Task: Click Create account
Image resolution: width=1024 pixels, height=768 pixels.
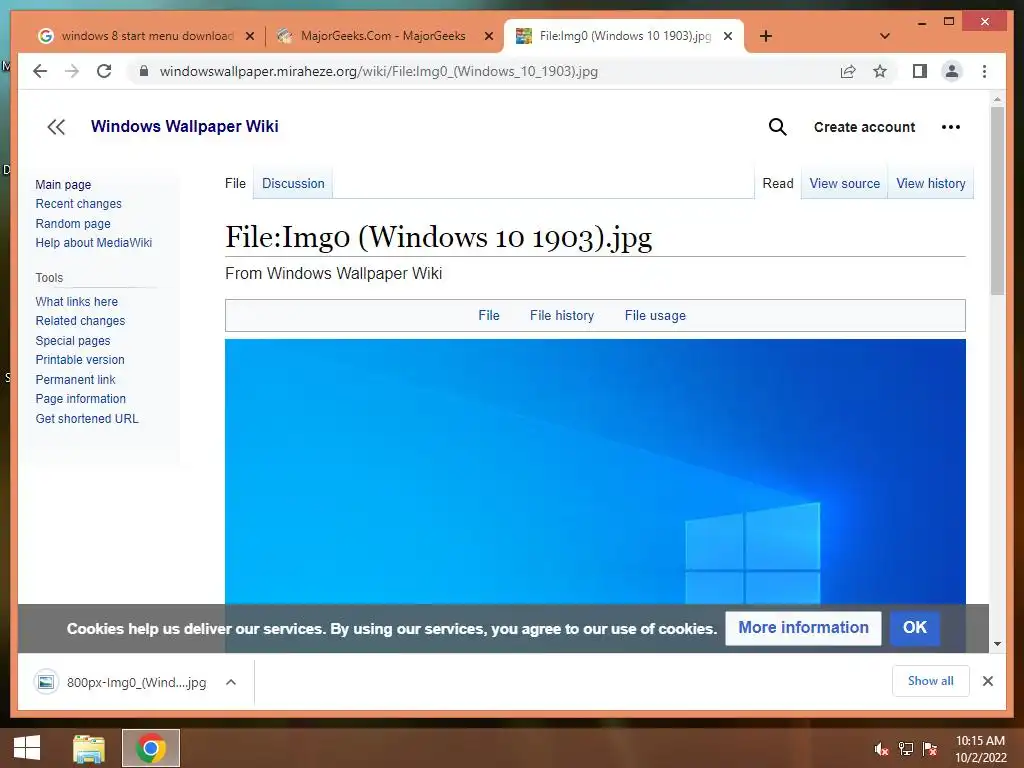Action: click(x=864, y=127)
